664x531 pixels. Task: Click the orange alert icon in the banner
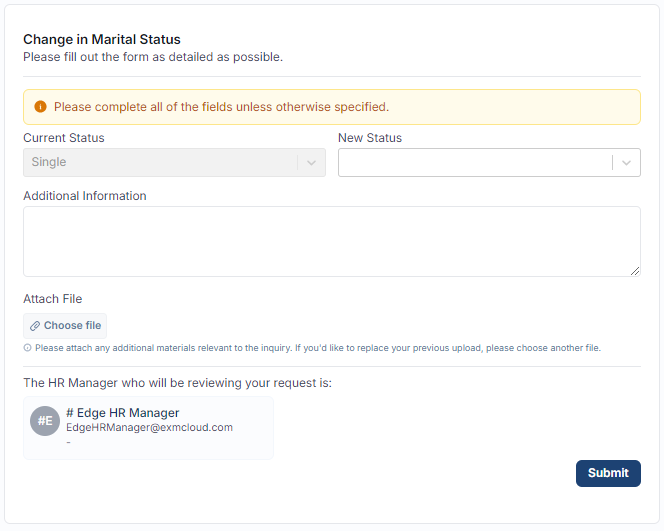[x=40, y=107]
